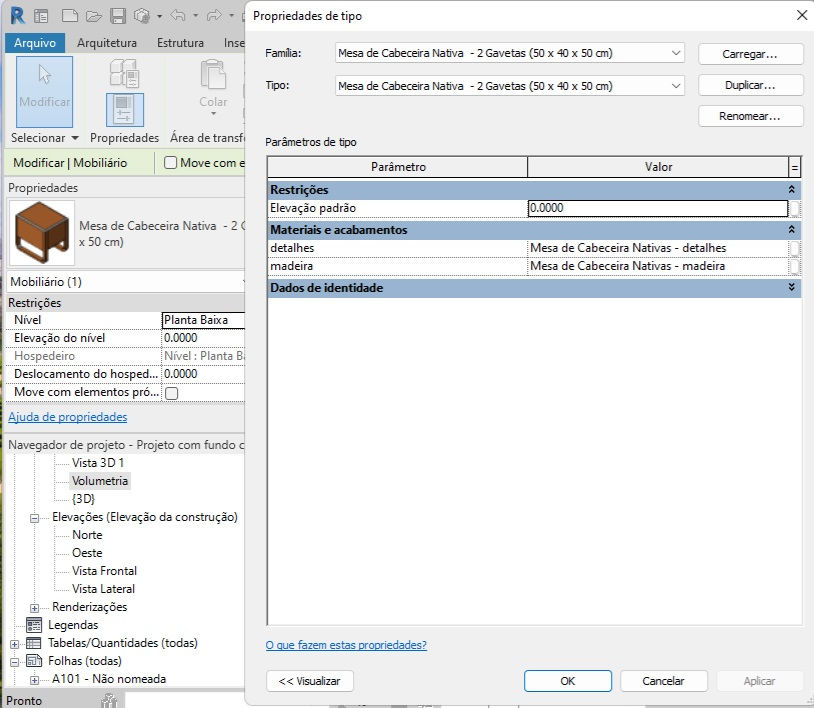Click the Revit application logo icon
The width and height of the screenshot is (814, 708).
click(18, 16)
